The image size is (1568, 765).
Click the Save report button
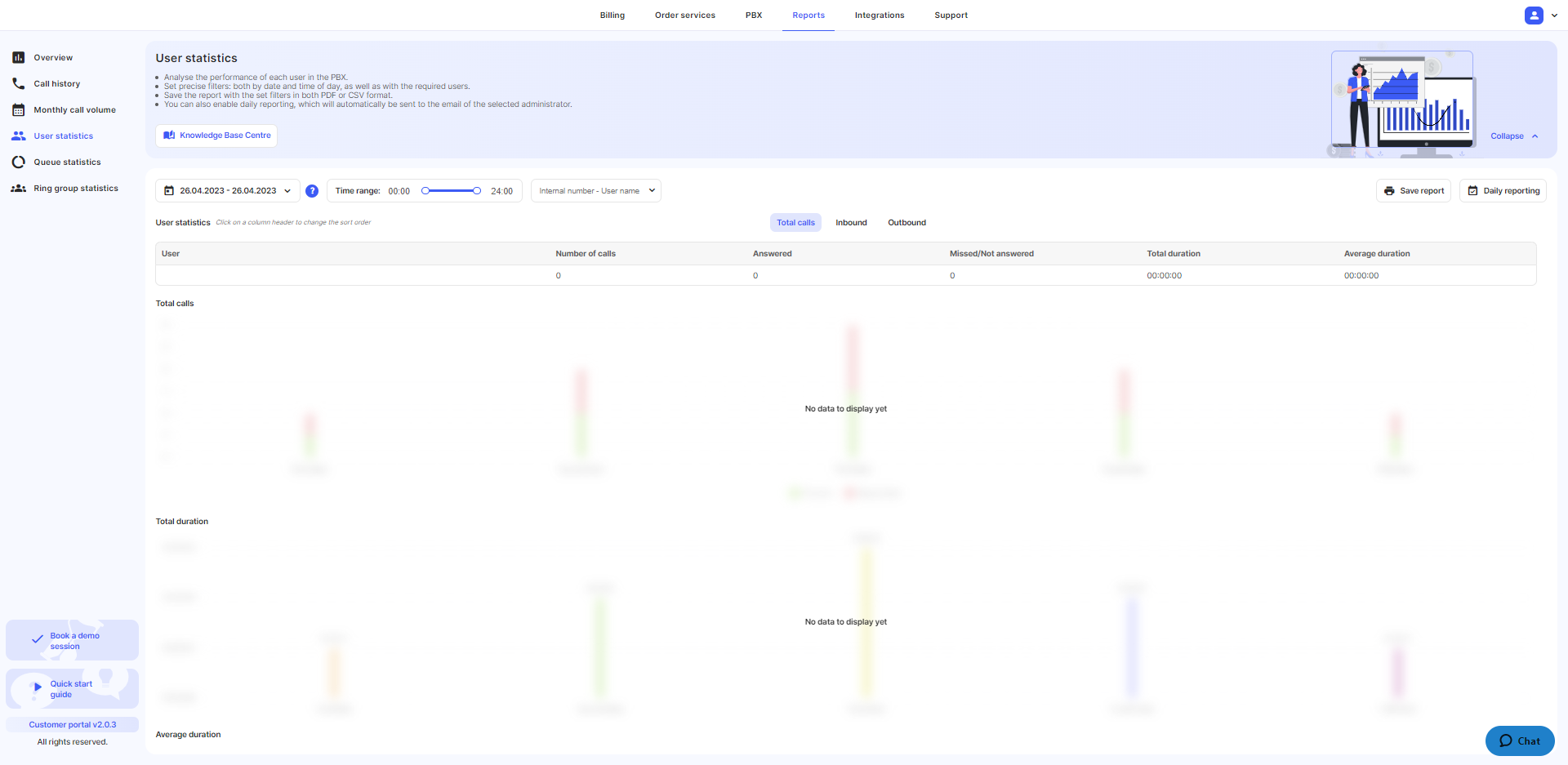click(x=1414, y=191)
